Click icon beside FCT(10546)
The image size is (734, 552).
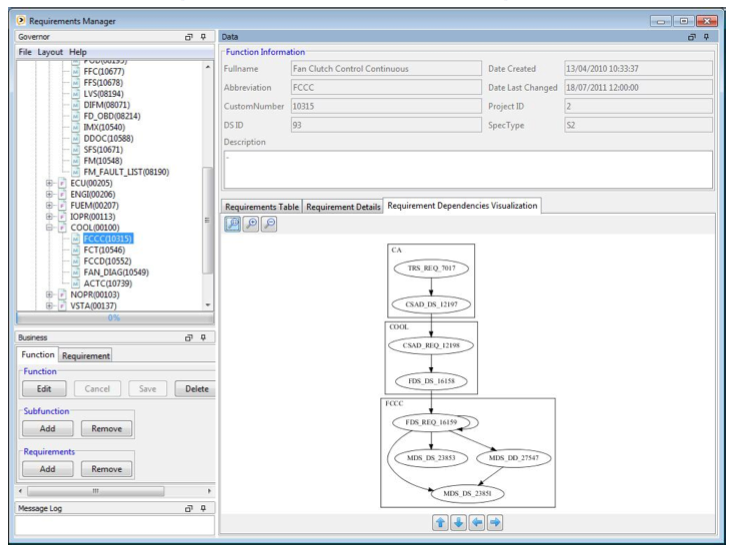click(76, 250)
